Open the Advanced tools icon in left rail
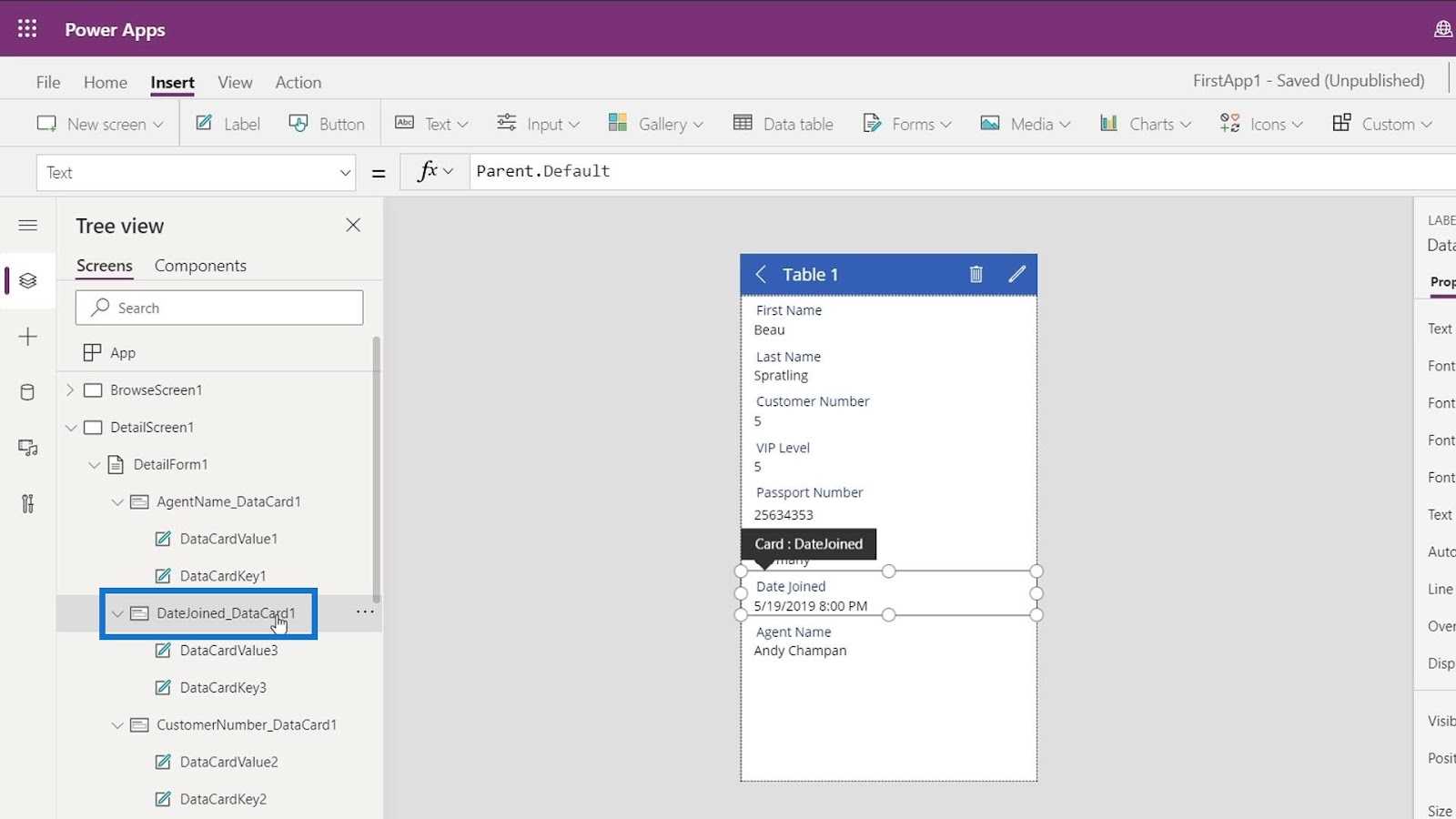Image resolution: width=1456 pixels, height=819 pixels. click(x=28, y=503)
